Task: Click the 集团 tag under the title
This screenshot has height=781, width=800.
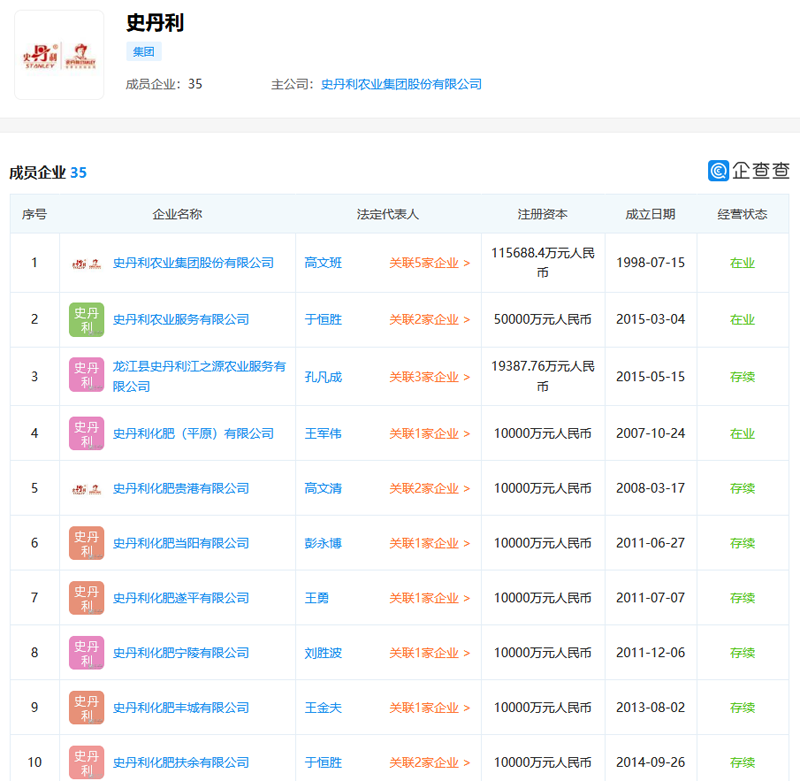Action: pyautogui.click(x=143, y=52)
